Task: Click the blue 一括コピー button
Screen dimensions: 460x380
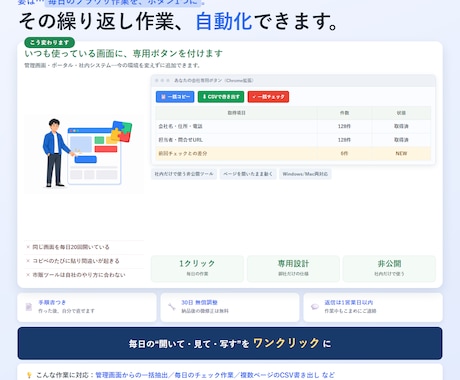Action: (175, 97)
